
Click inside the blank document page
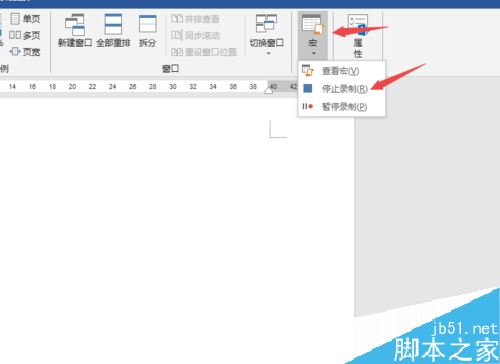point(177,230)
